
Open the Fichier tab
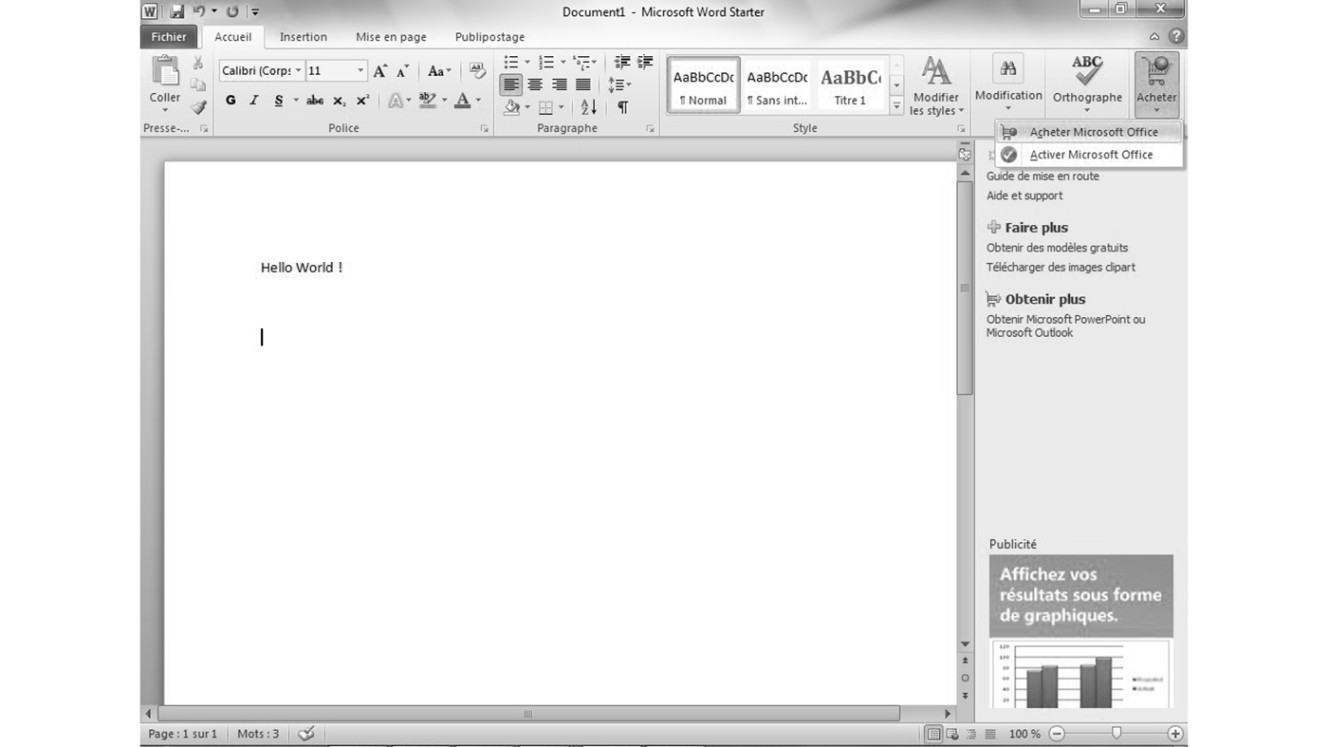(169, 37)
